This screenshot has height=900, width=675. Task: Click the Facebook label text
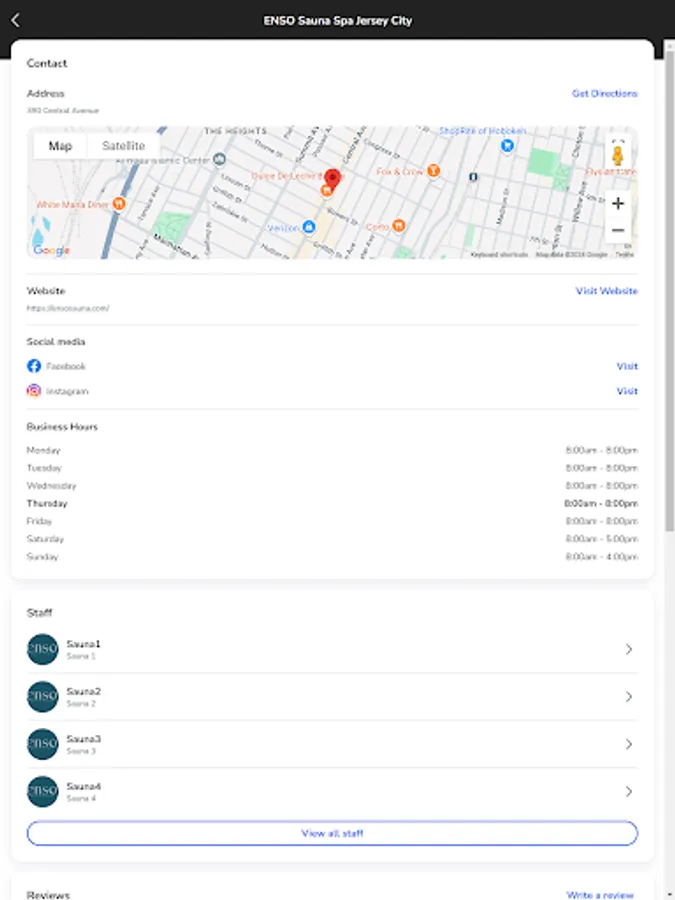[x=65, y=366]
